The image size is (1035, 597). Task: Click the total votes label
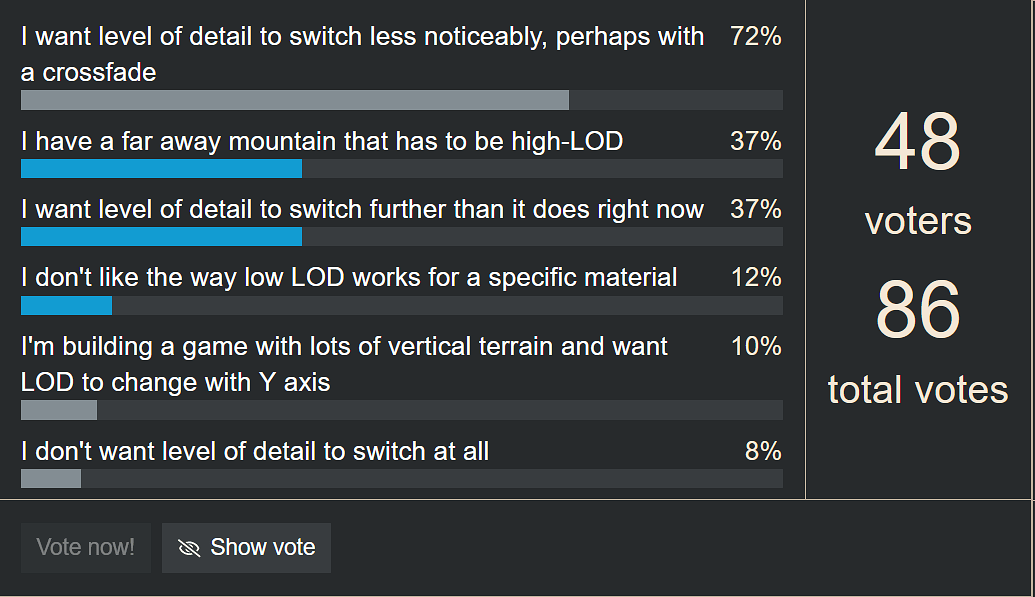917,389
